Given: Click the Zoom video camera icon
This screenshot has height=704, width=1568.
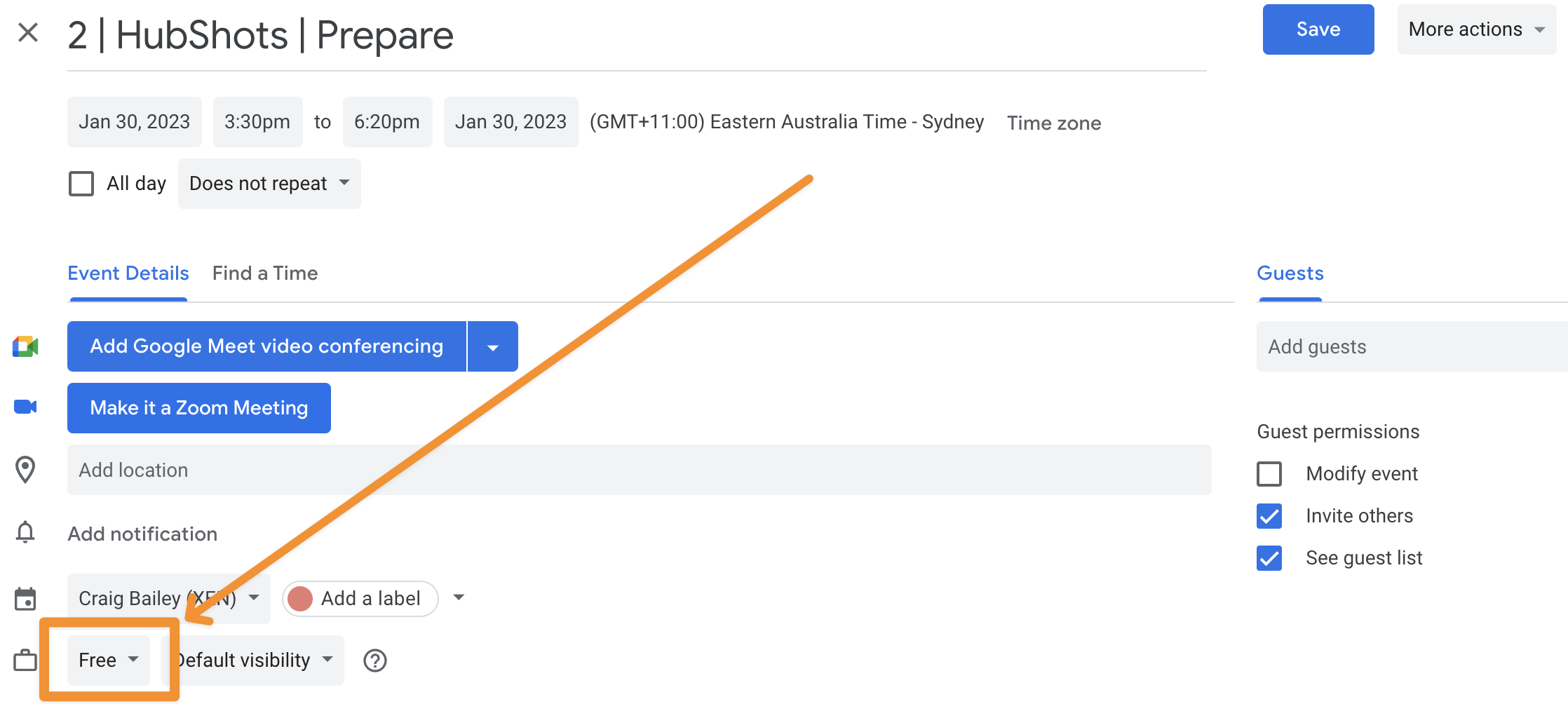Looking at the screenshot, I should [x=25, y=407].
